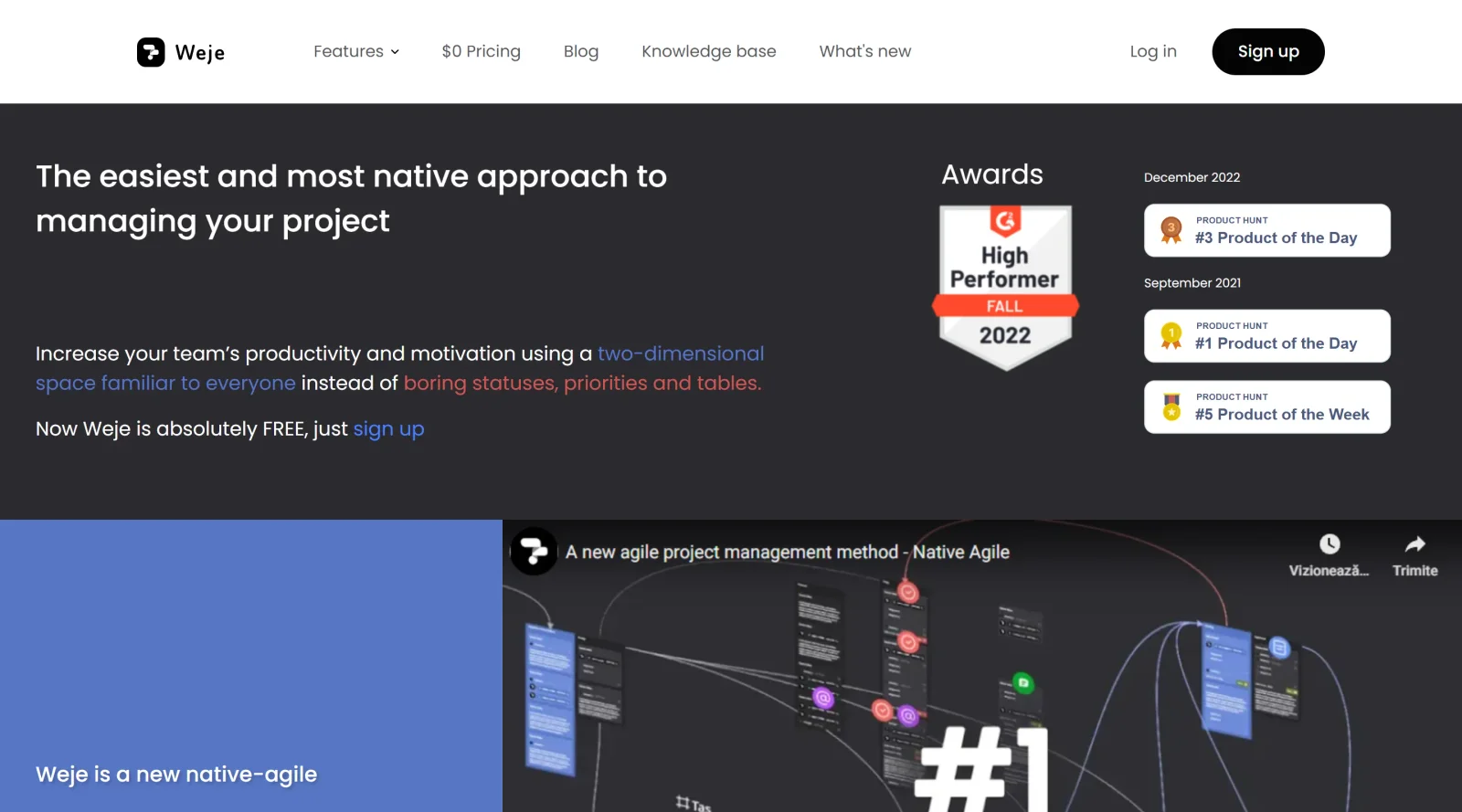Click the Features chevron arrow

[x=395, y=52]
